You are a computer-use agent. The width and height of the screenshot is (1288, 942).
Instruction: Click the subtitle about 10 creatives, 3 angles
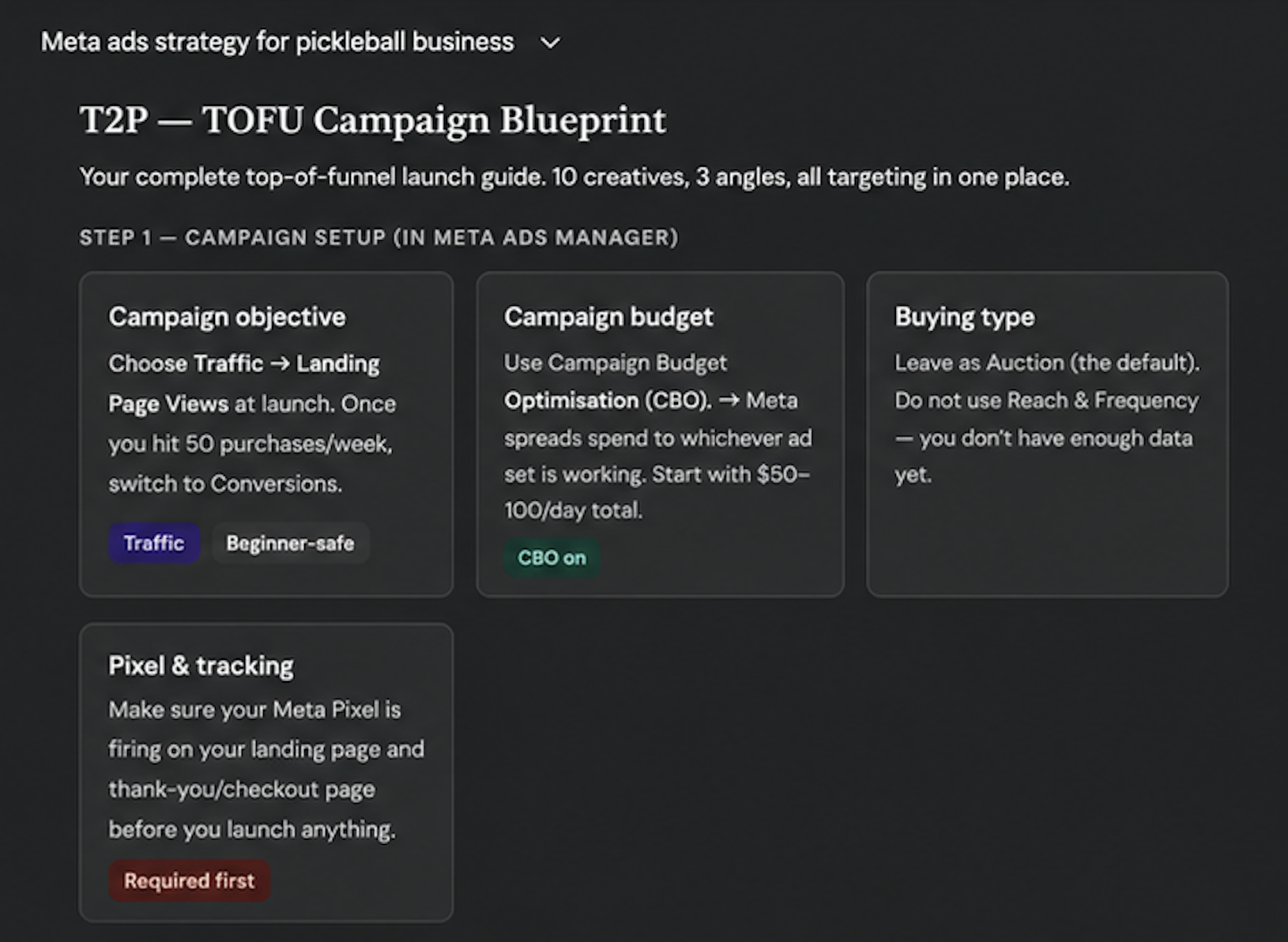(574, 177)
